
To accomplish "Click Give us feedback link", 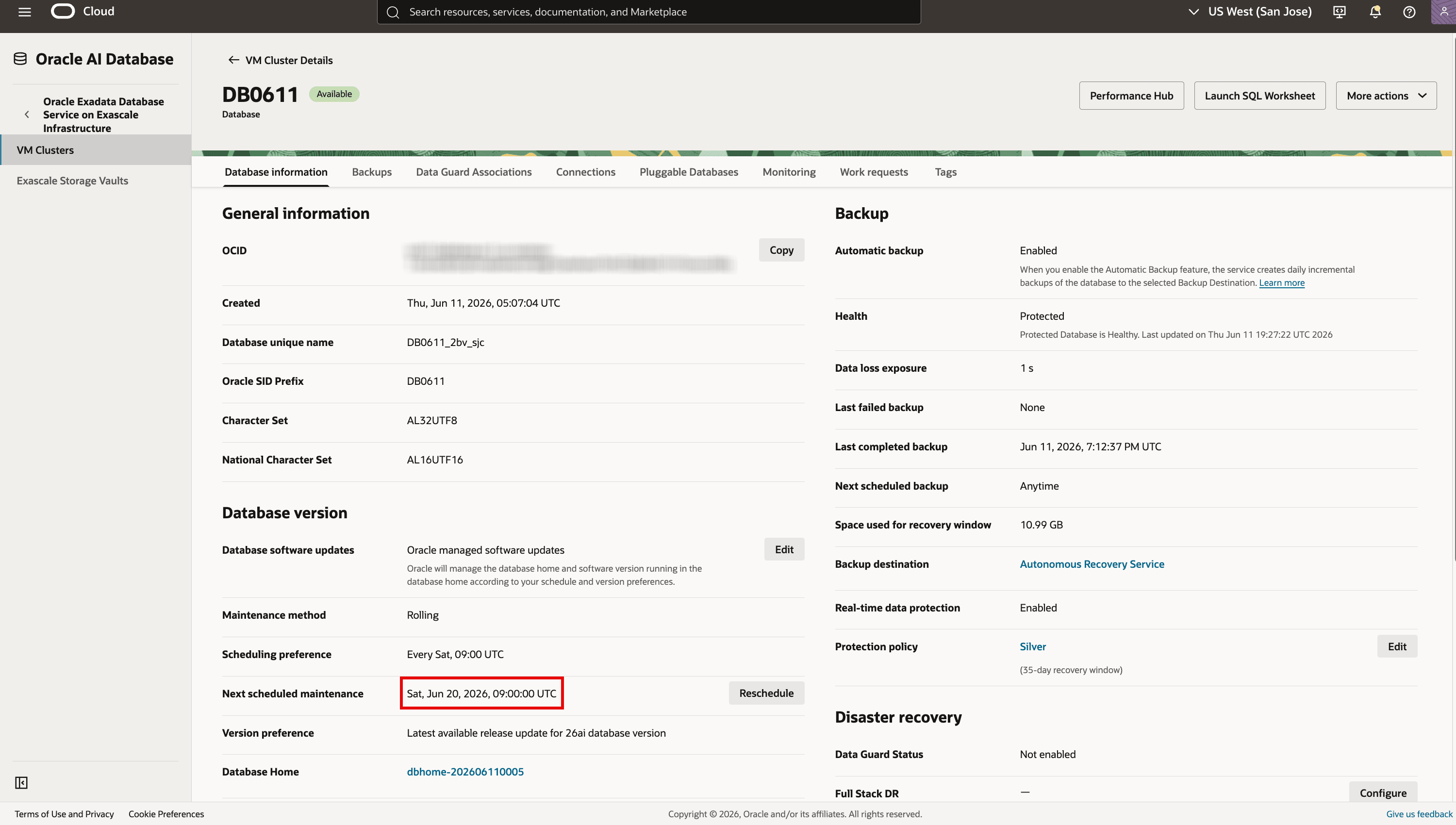I will [1419, 814].
